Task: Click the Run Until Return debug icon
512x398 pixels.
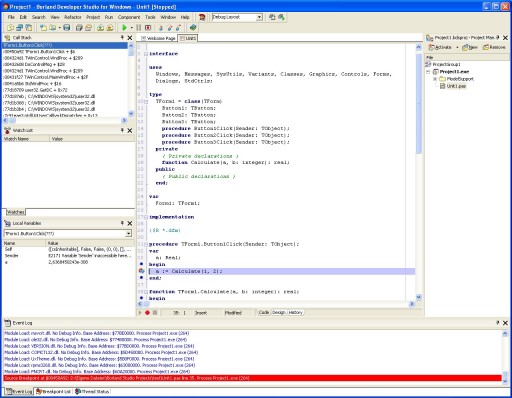Action: [178, 28]
